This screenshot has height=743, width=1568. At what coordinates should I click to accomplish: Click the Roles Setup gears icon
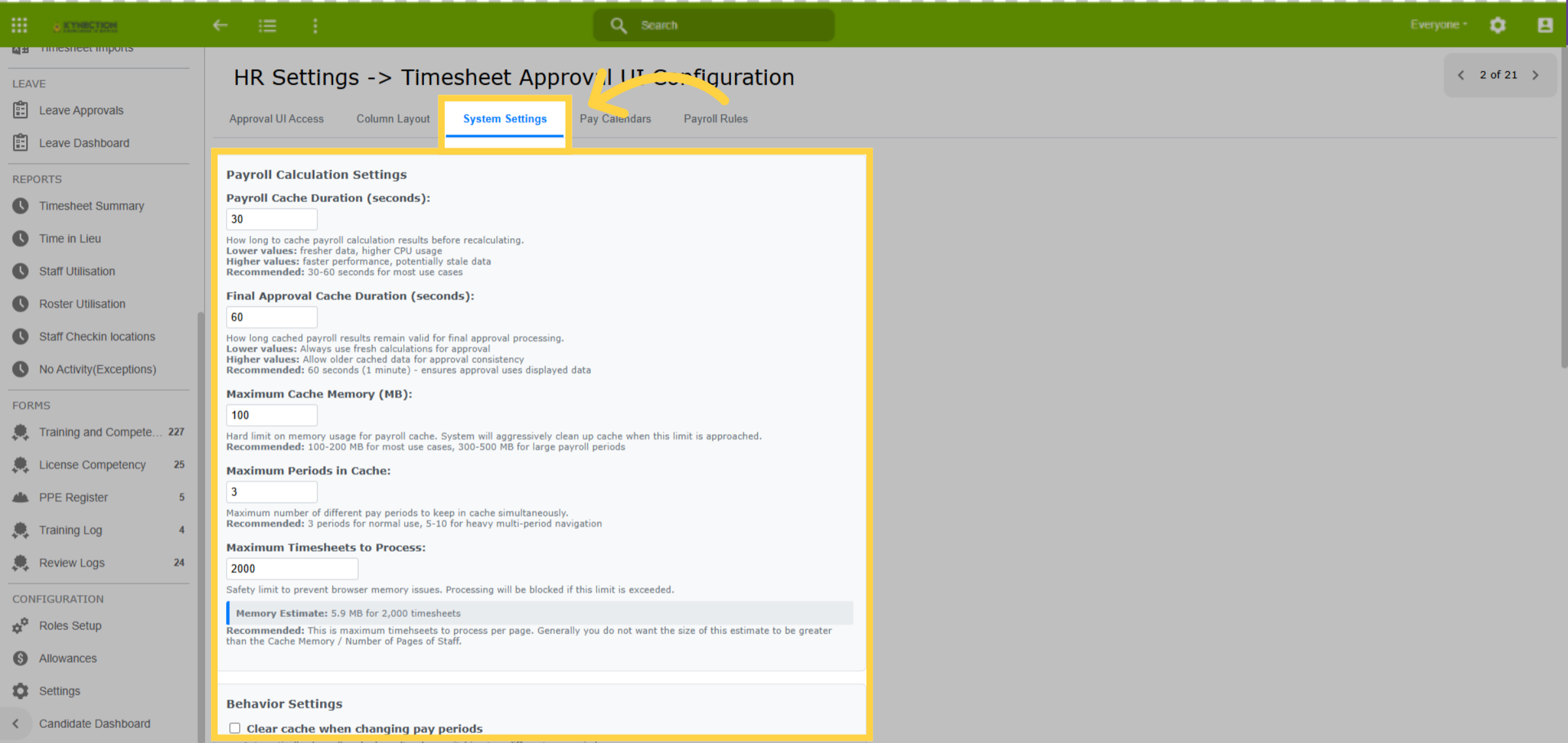(20, 625)
